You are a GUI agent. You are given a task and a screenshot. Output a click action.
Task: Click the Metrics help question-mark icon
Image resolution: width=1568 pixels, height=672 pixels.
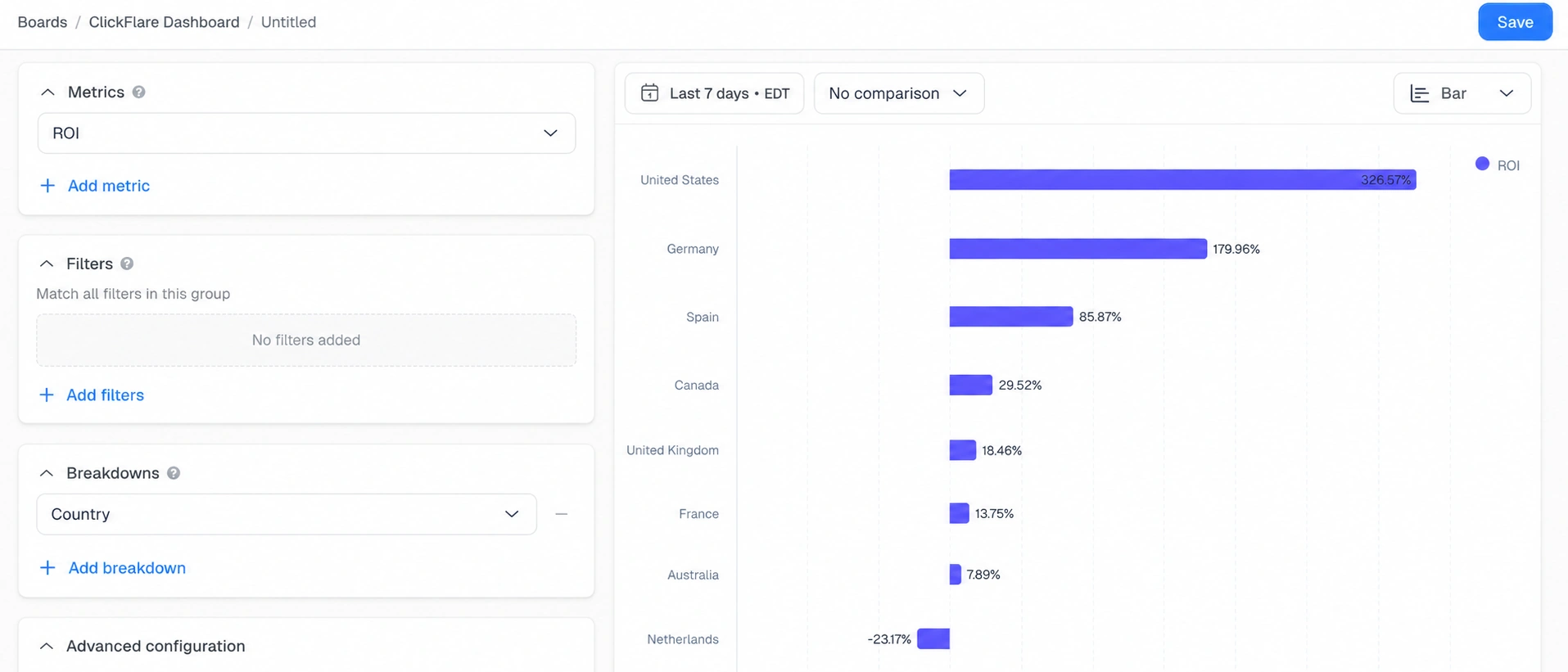click(x=139, y=92)
